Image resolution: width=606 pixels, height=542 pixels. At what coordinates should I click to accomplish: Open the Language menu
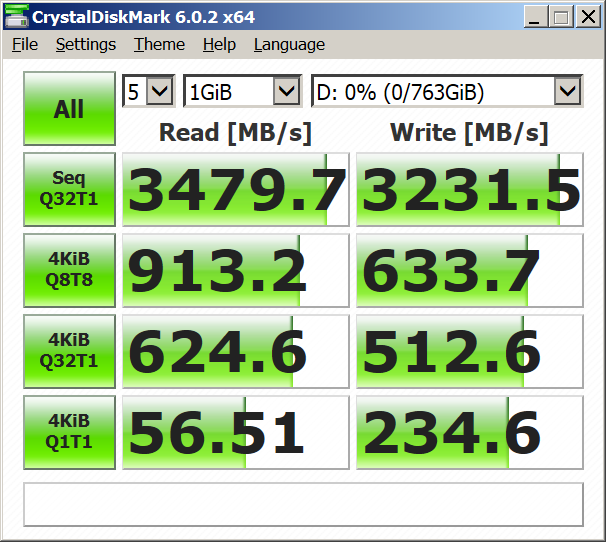point(289,45)
